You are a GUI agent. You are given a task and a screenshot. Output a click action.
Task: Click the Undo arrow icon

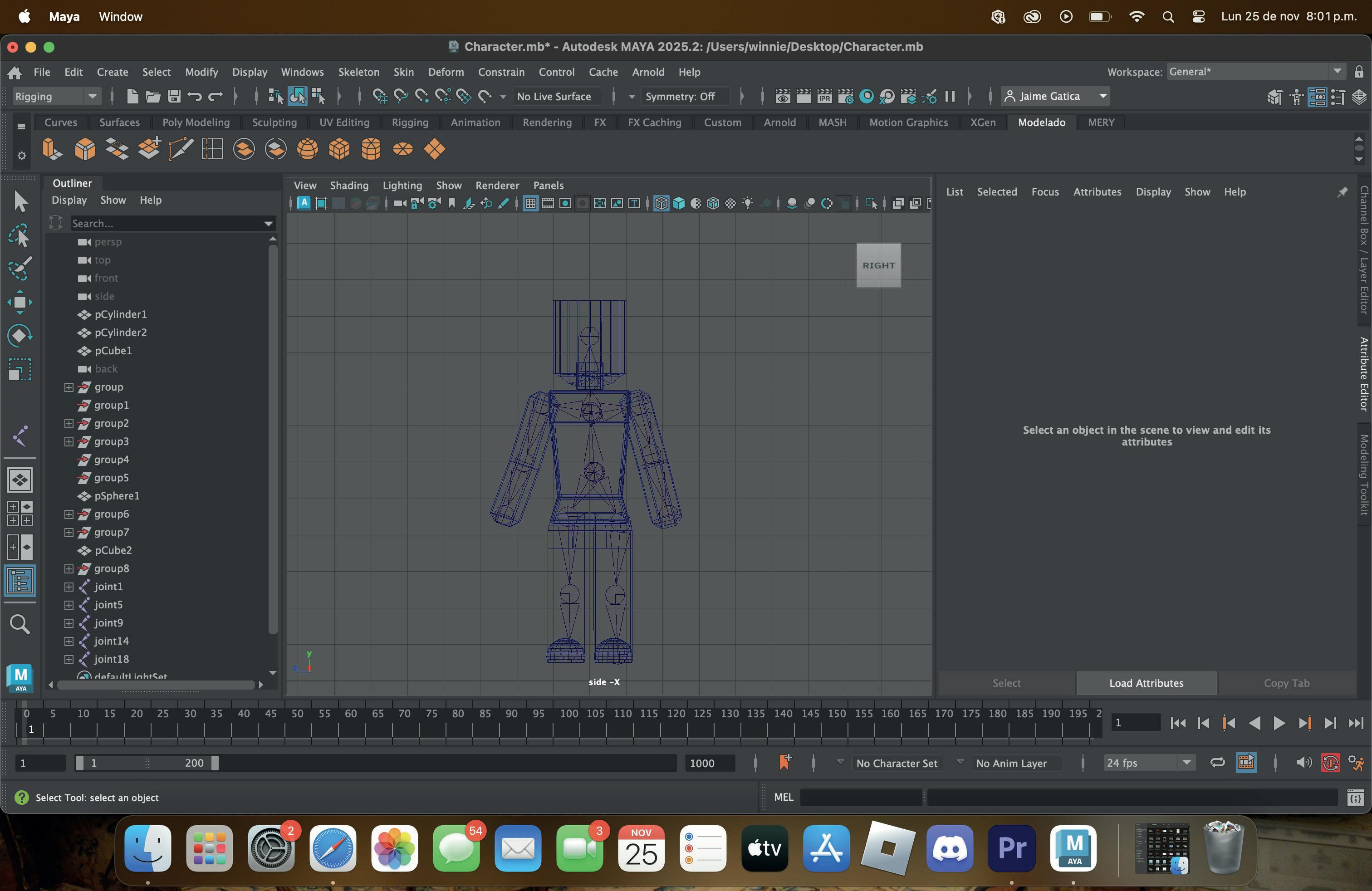click(195, 96)
